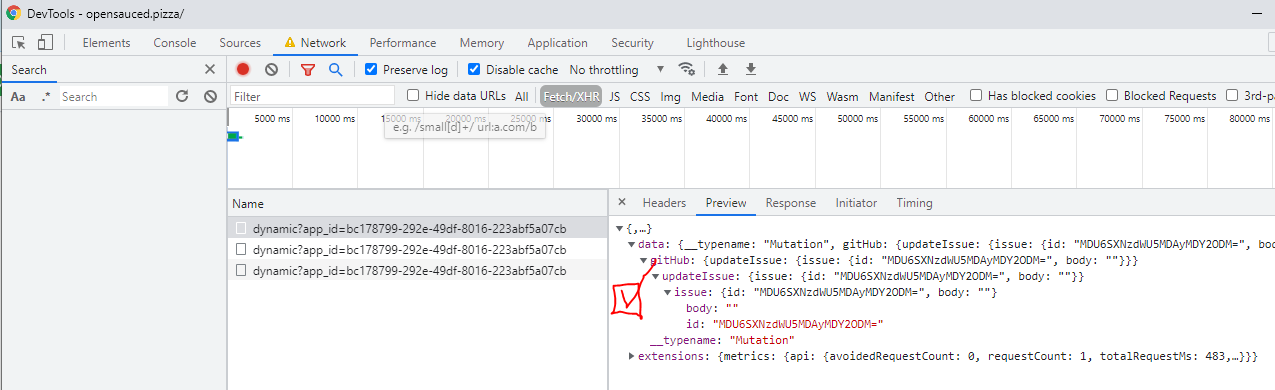
Task: Open the Elements tab
Action: 106,43
